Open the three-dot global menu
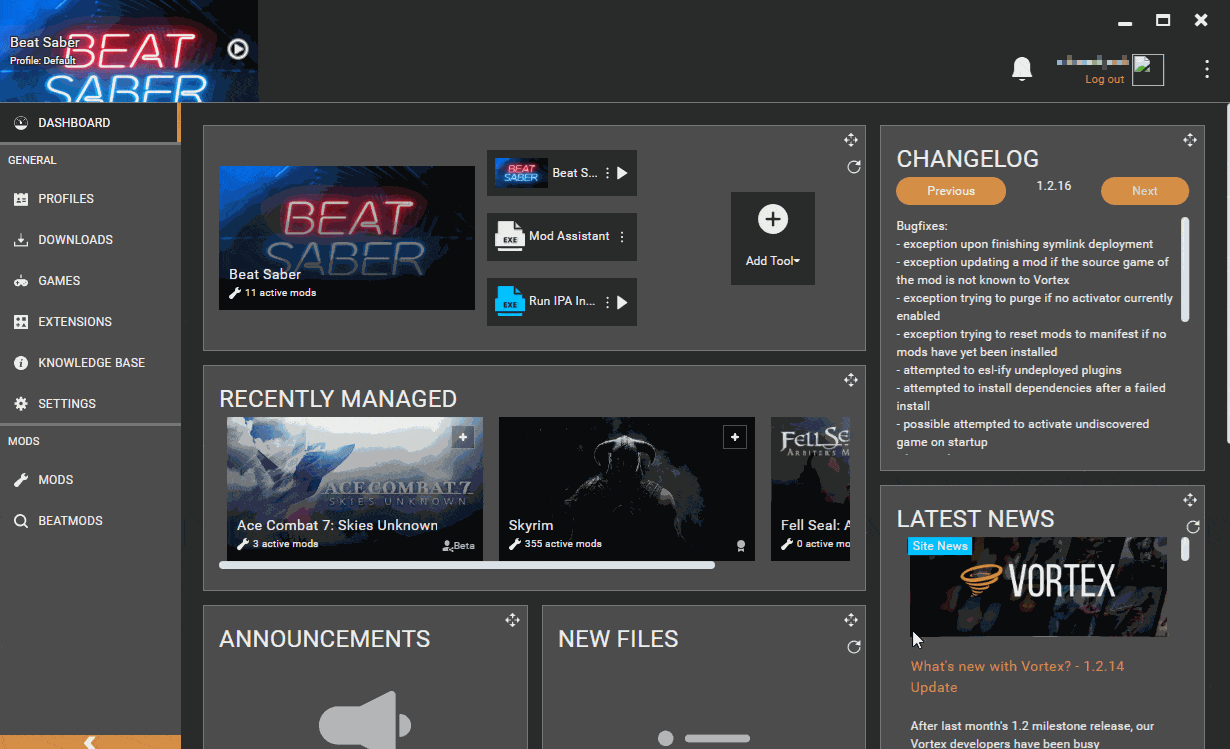This screenshot has height=749, width=1230. click(1207, 69)
